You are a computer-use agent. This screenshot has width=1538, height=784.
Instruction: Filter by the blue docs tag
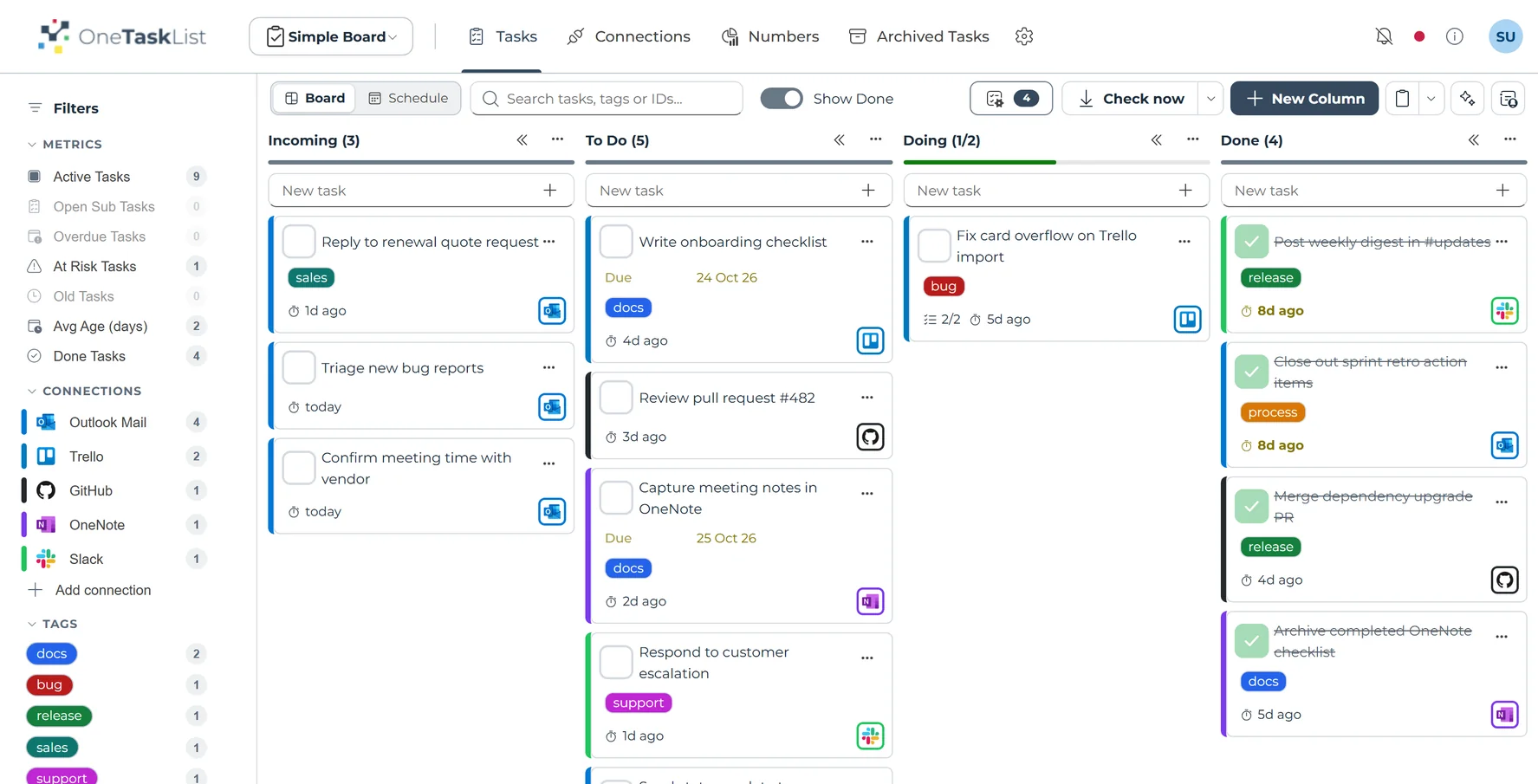coord(51,654)
